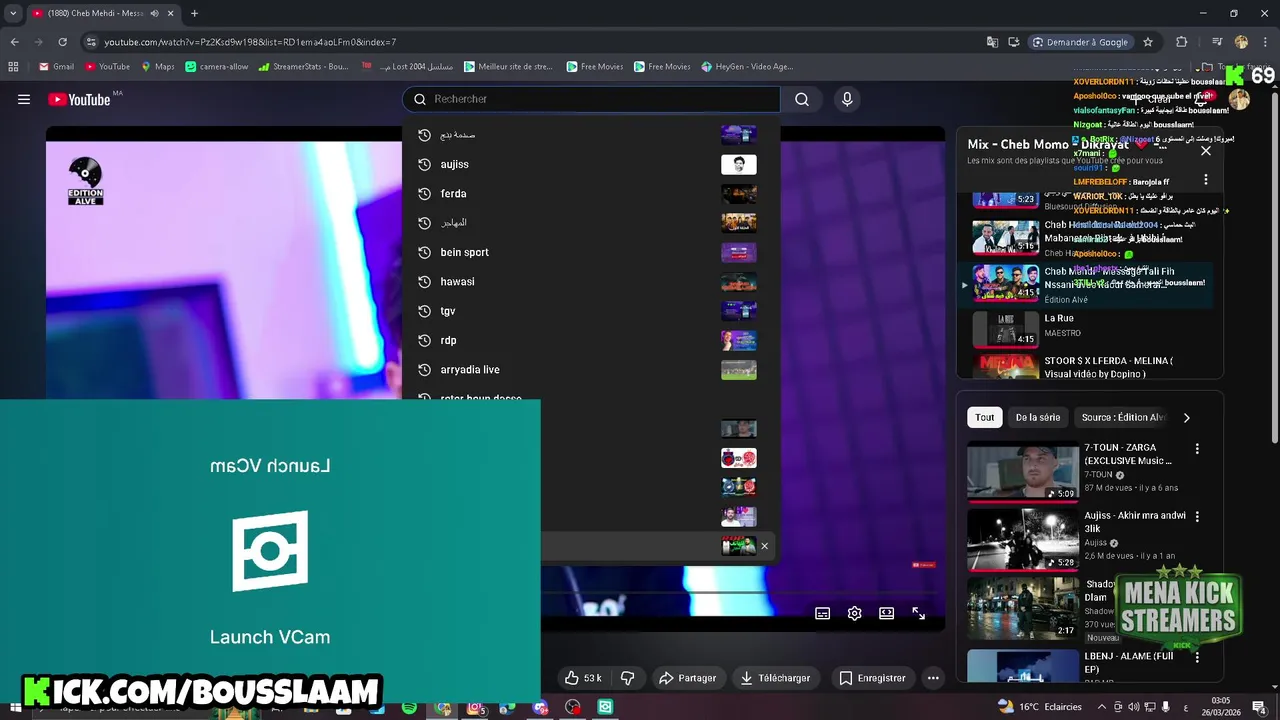Play 'STOOR $ X LFERDA - MELINA' playlist item
This screenshot has width=1280, height=720.
click(x=1090, y=366)
